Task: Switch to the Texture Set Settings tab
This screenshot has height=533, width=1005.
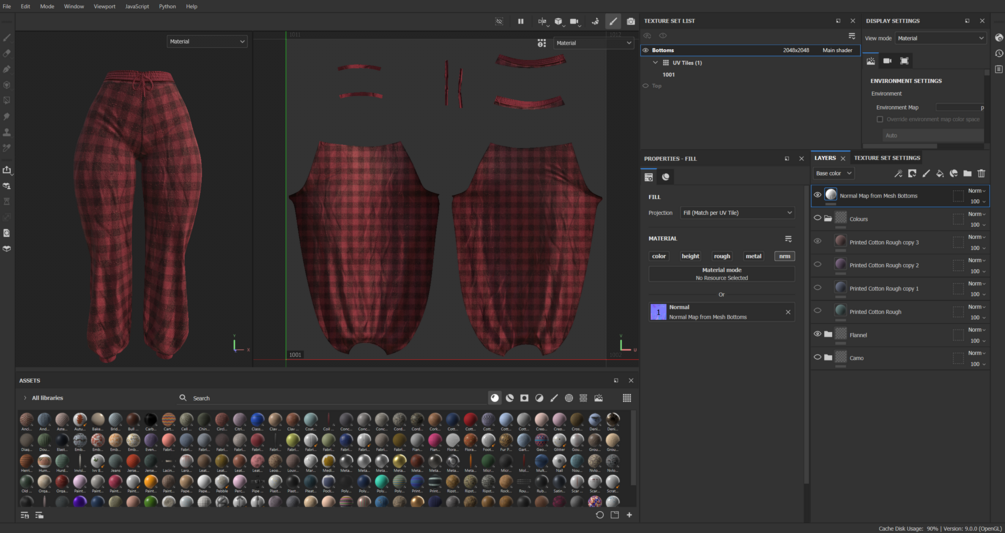Action: tap(886, 158)
